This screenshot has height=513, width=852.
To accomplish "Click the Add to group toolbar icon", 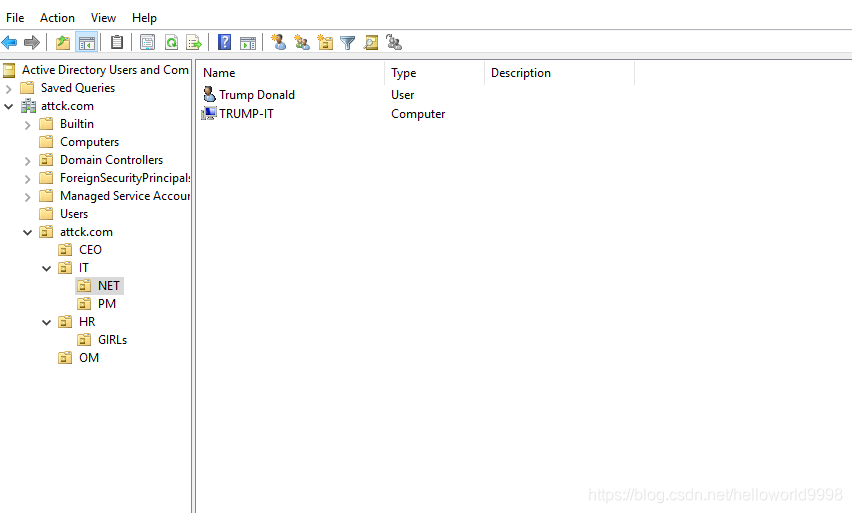I will (x=394, y=42).
